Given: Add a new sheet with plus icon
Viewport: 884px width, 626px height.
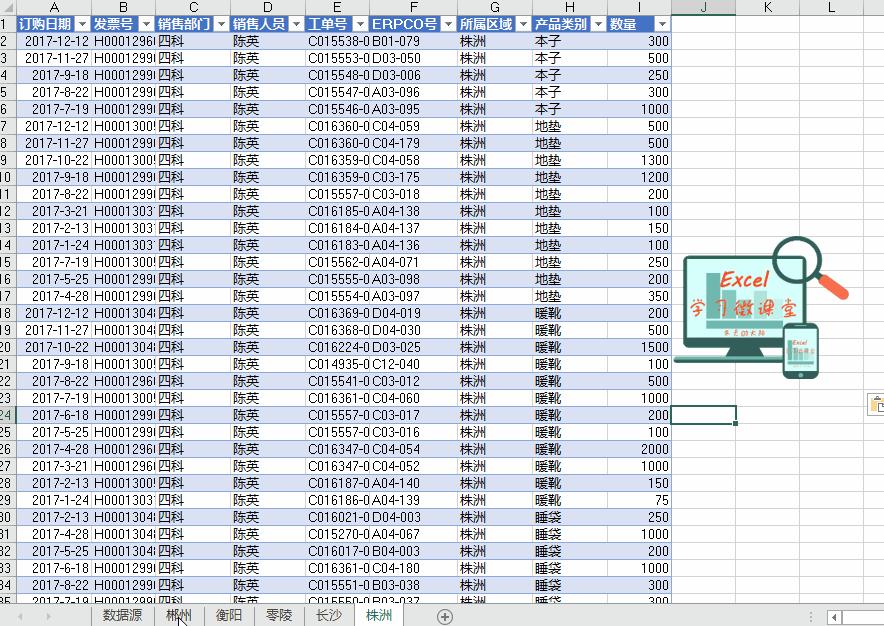Looking at the screenshot, I should click(445, 616).
